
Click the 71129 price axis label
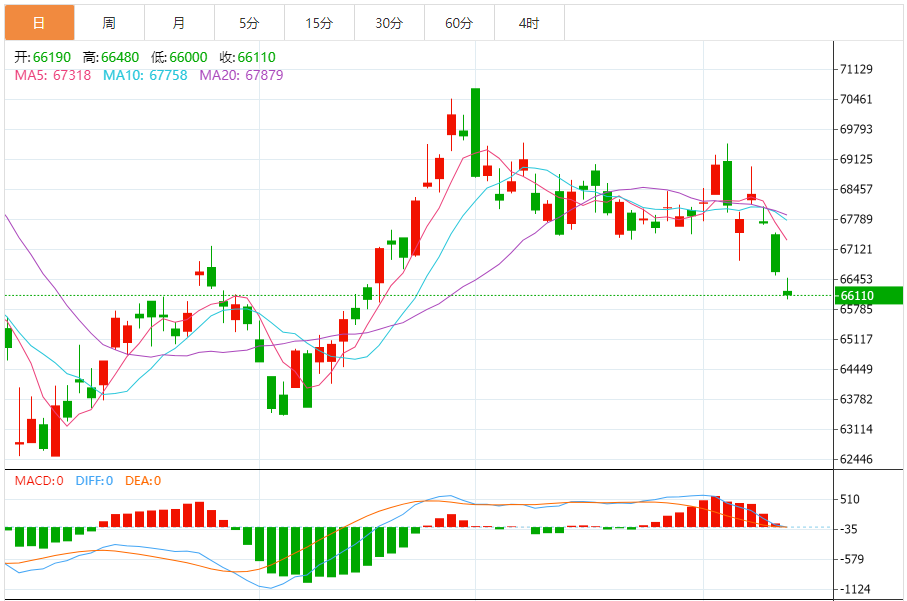click(856, 69)
